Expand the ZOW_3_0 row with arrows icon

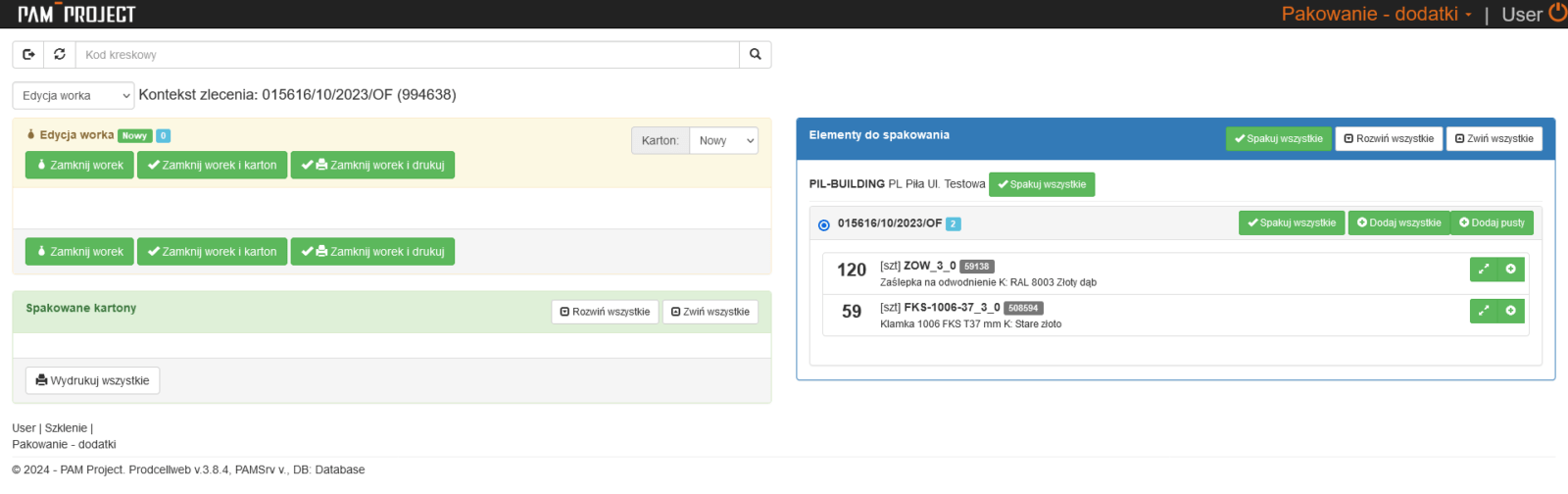click(1484, 270)
